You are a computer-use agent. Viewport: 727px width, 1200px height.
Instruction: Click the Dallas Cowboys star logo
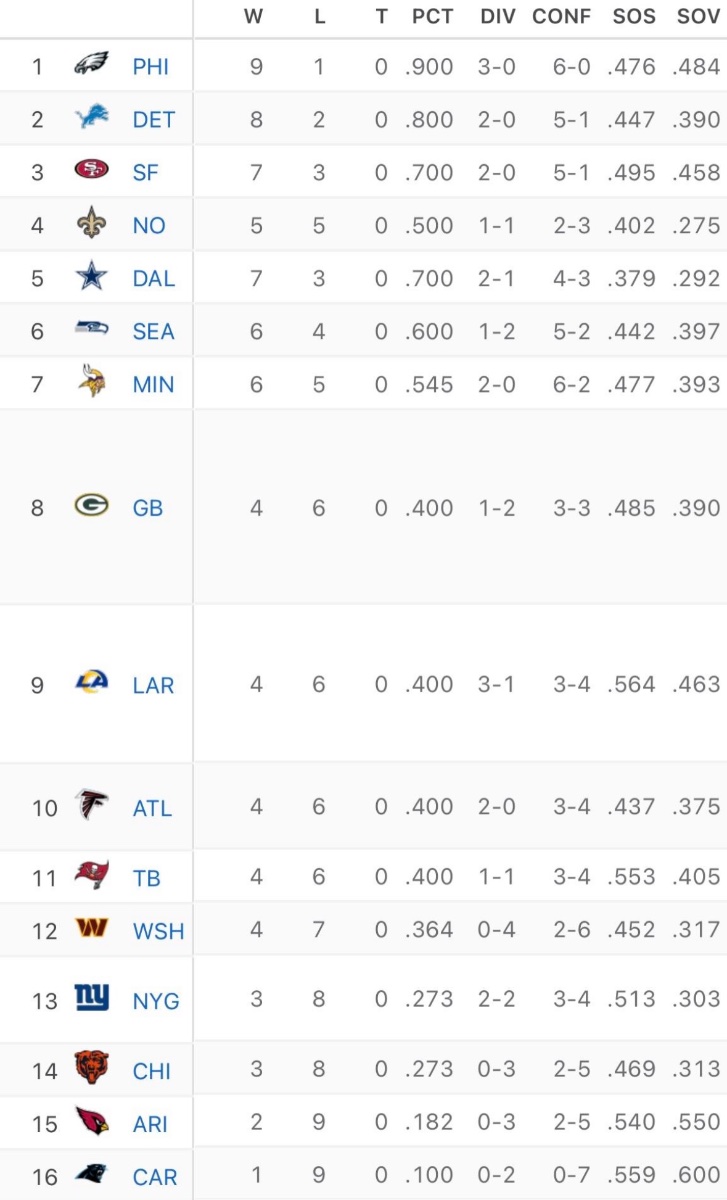pyautogui.click(x=91, y=277)
